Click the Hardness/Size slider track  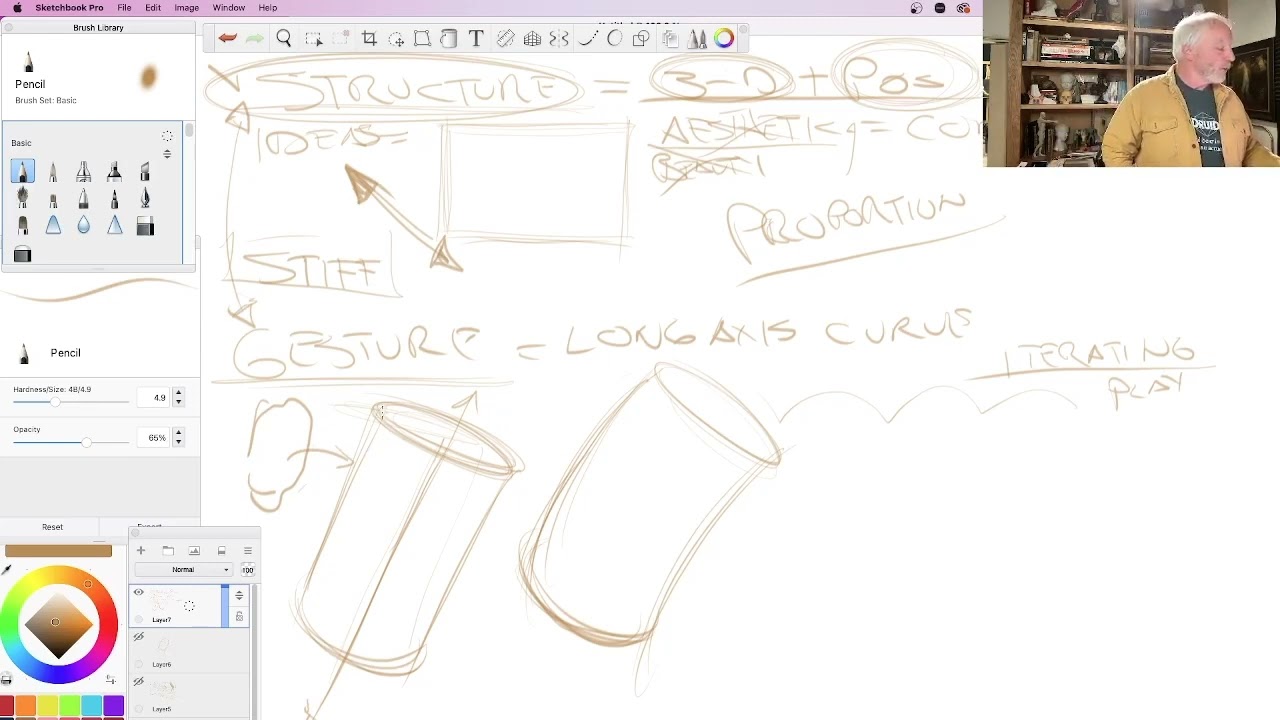point(71,402)
